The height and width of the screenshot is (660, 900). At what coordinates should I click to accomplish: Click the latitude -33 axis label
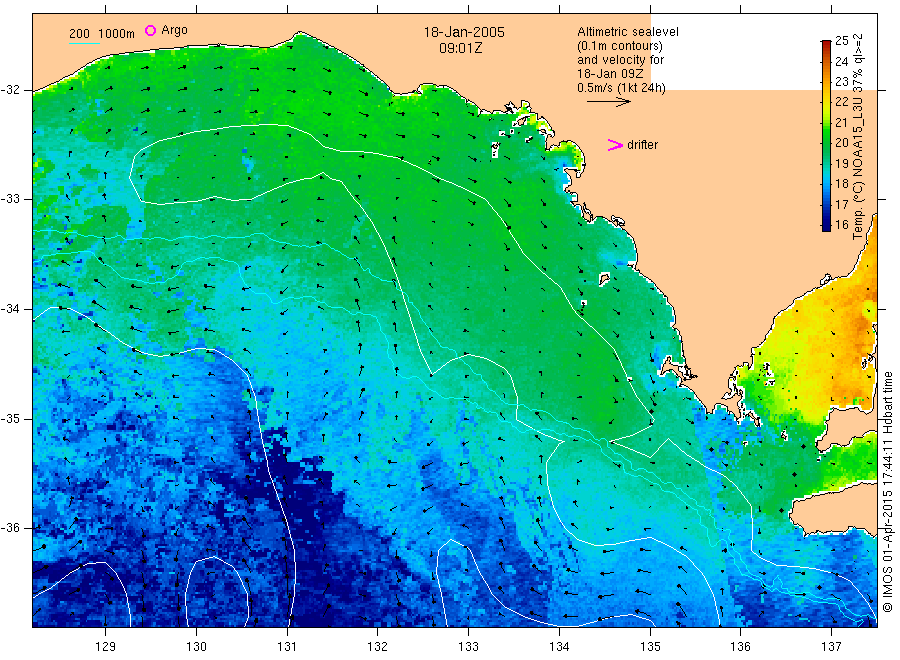point(10,199)
